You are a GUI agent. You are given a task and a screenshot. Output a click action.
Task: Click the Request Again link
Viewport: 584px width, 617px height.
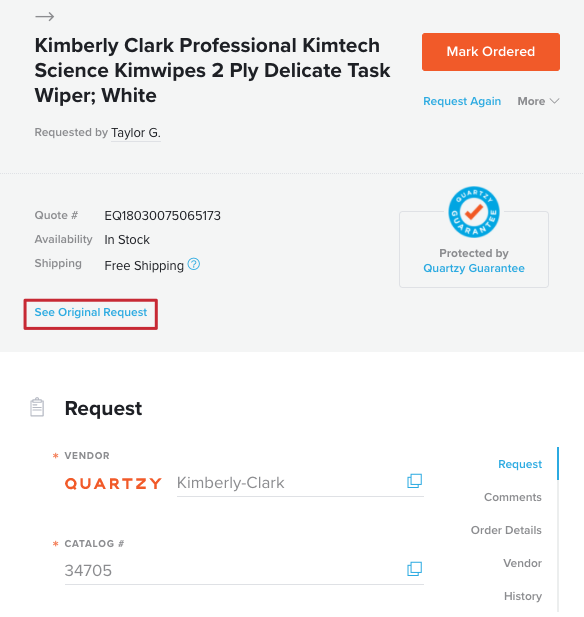[x=462, y=101]
